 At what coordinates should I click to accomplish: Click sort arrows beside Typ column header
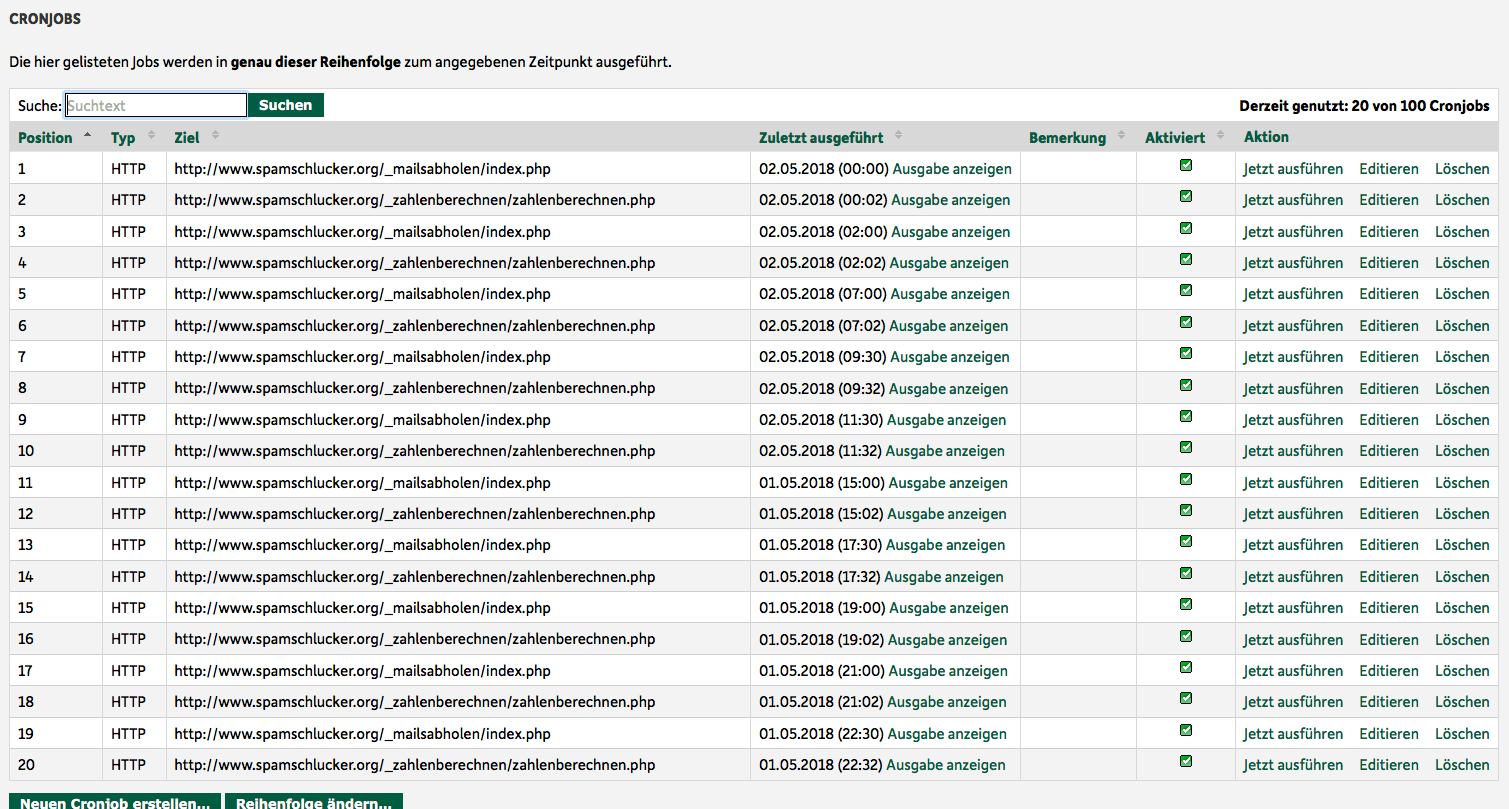pos(151,136)
